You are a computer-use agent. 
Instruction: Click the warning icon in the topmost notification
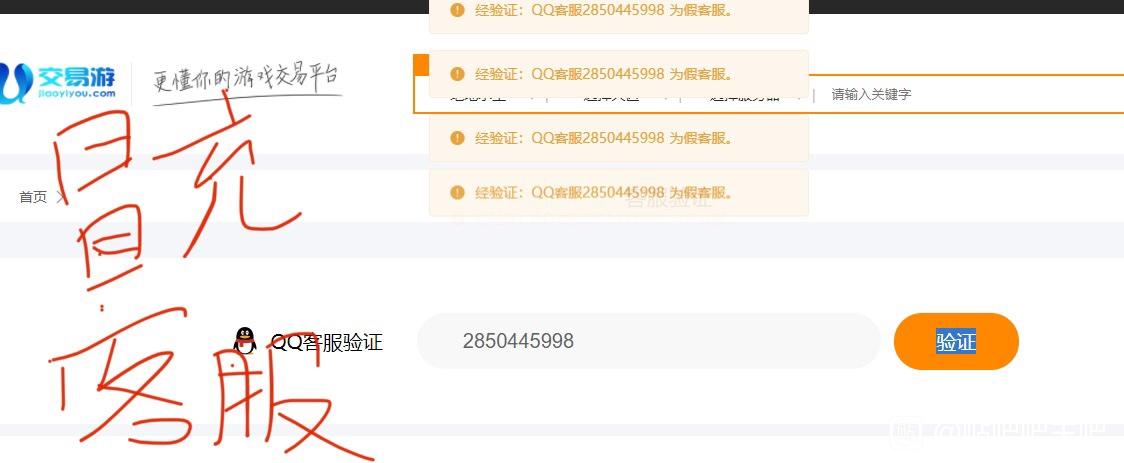point(457,10)
